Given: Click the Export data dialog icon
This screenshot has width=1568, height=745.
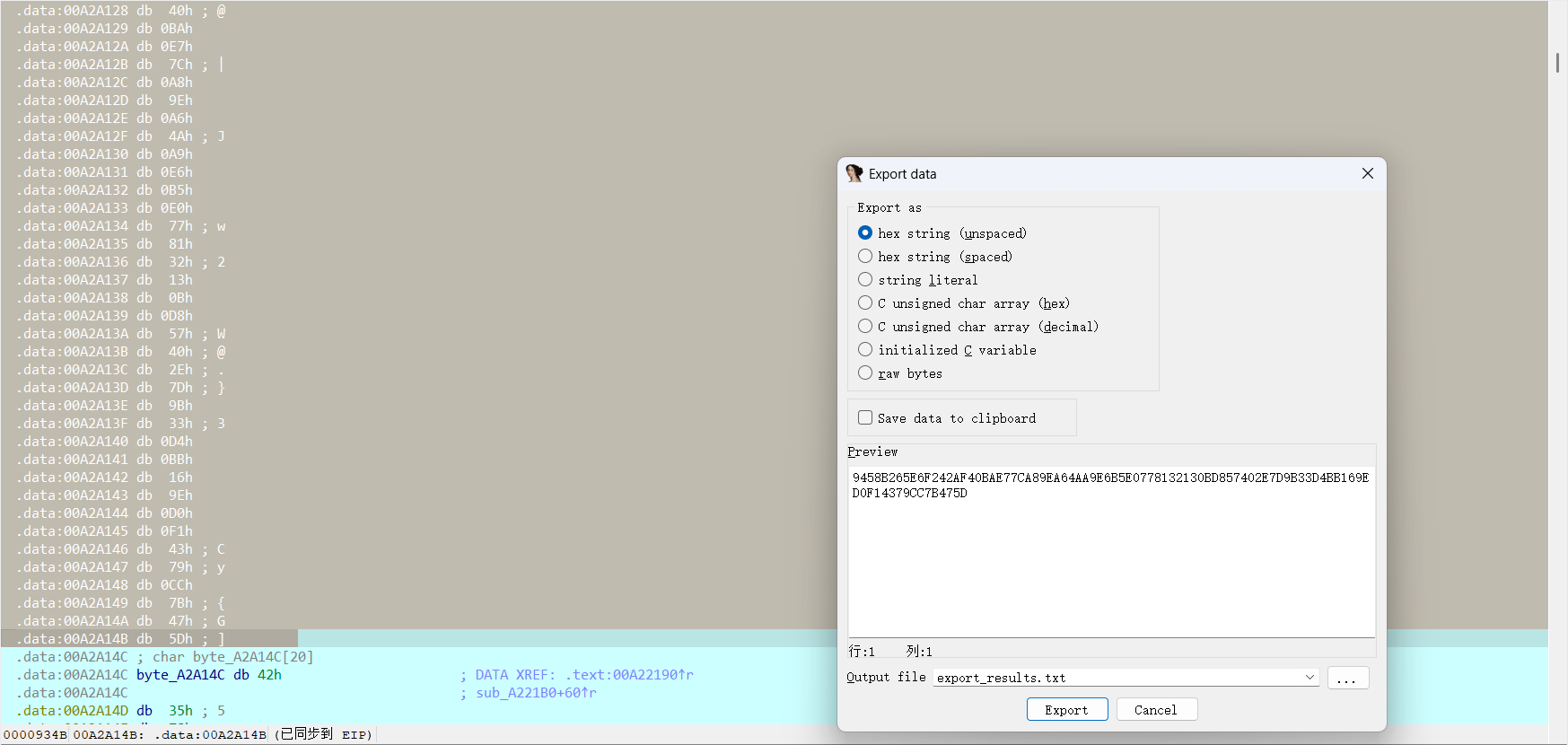Looking at the screenshot, I should coord(854,173).
